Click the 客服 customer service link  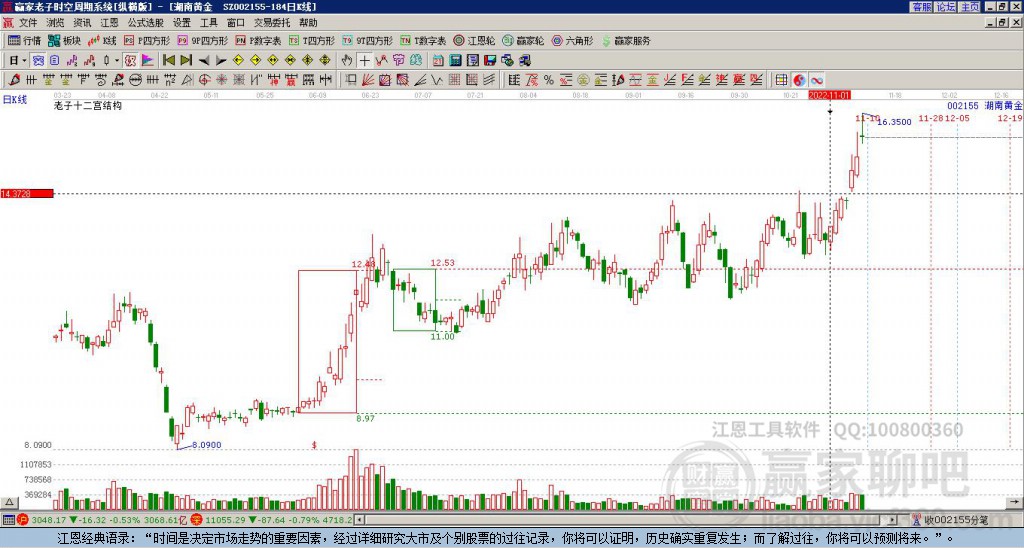[x=921, y=7]
